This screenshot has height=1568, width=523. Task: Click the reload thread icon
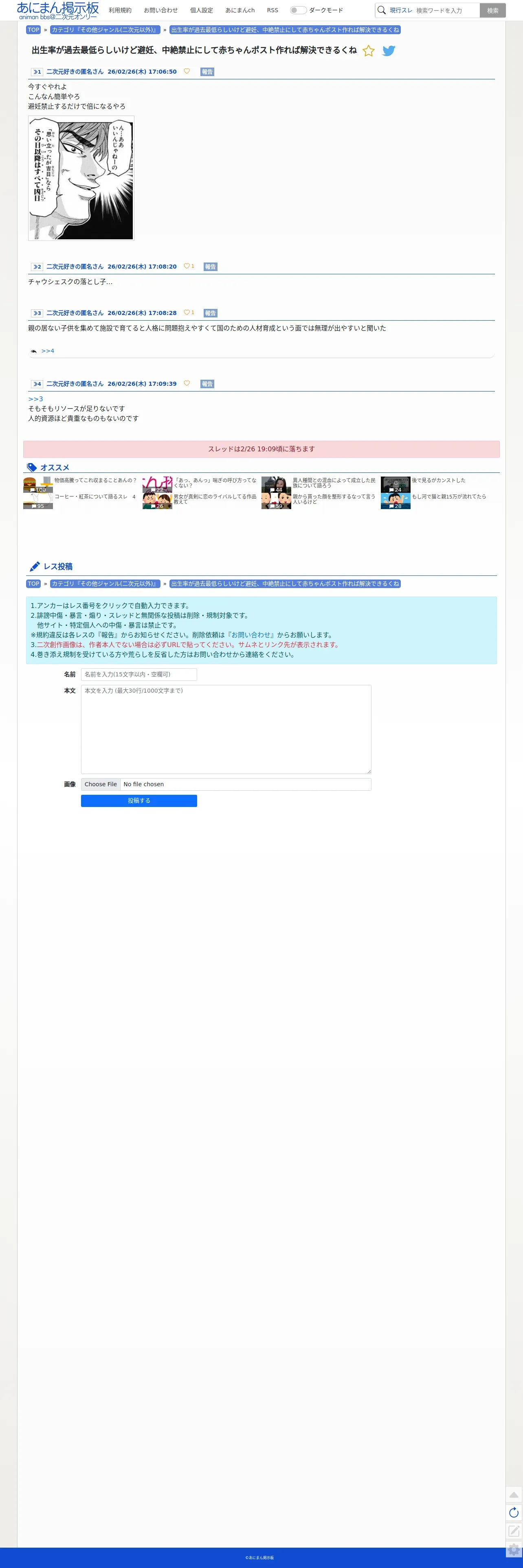pos(514,1513)
